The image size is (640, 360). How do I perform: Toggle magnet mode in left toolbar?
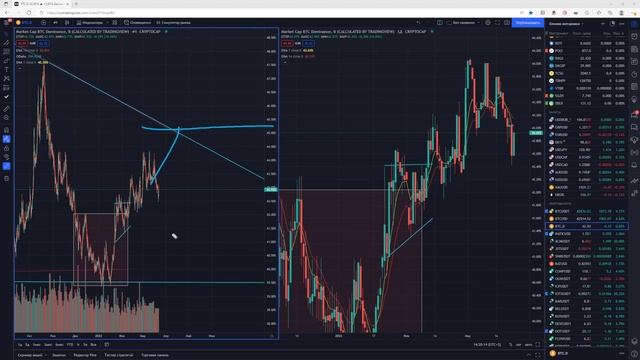(x=7, y=130)
